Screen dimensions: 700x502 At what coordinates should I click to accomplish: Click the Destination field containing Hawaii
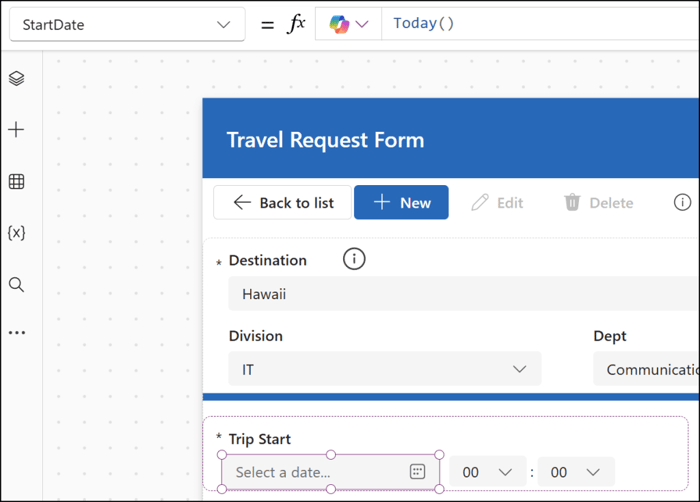[x=450, y=295]
